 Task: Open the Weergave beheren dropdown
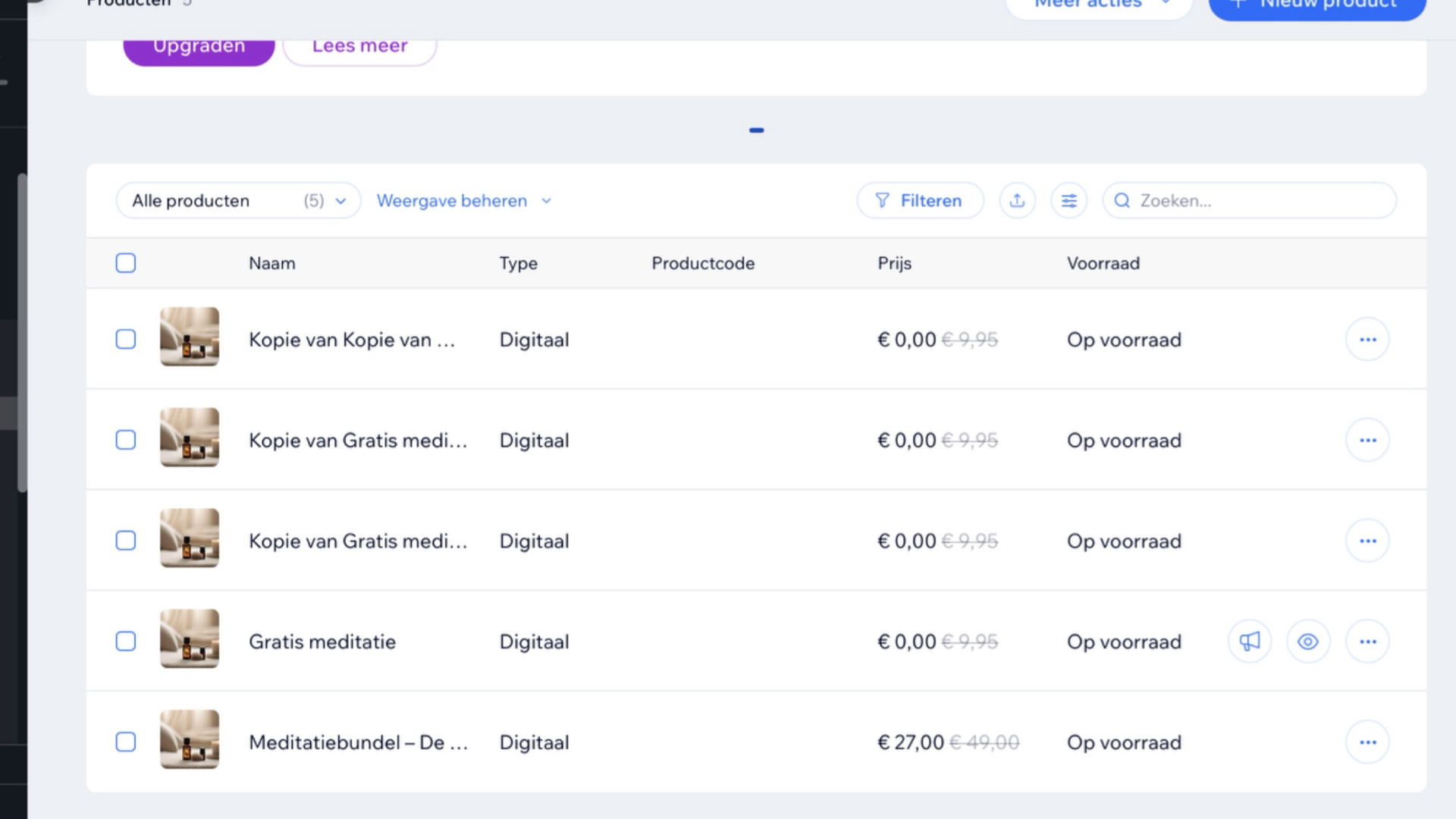tap(463, 200)
